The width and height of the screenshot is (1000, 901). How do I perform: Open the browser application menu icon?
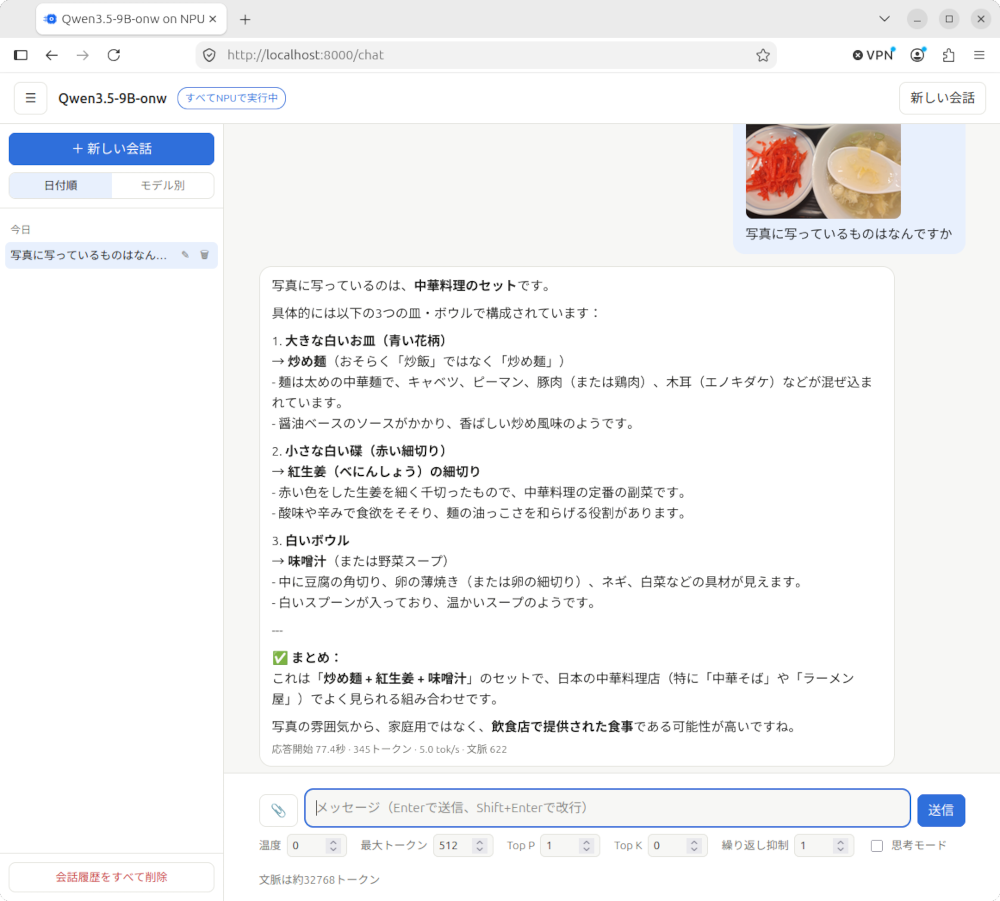click(x=980, y=55)
